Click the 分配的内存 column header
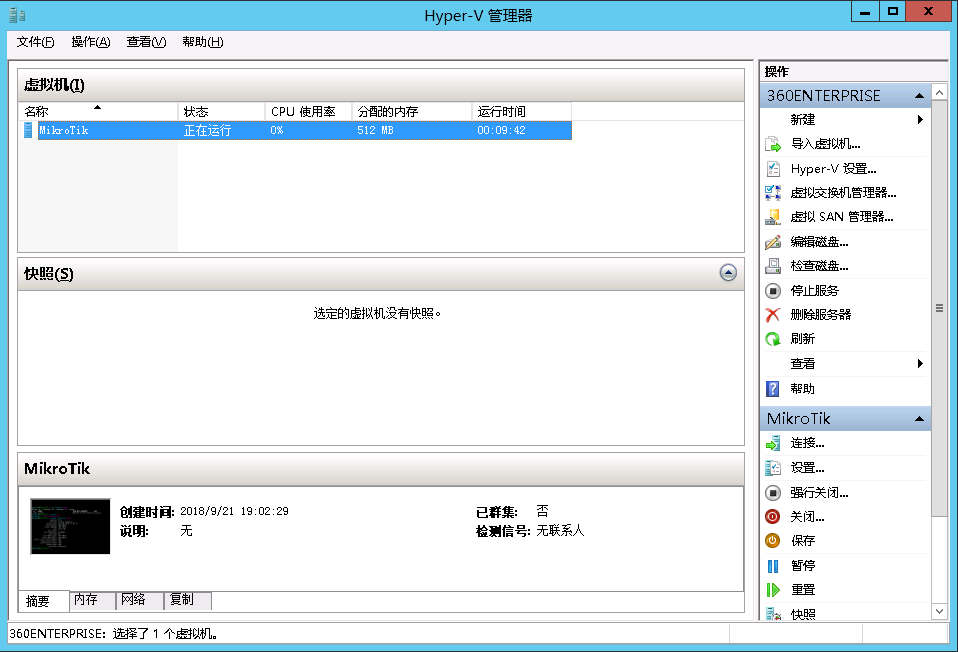The width and height of the screenshot is (958, 652). coord(412,111)
